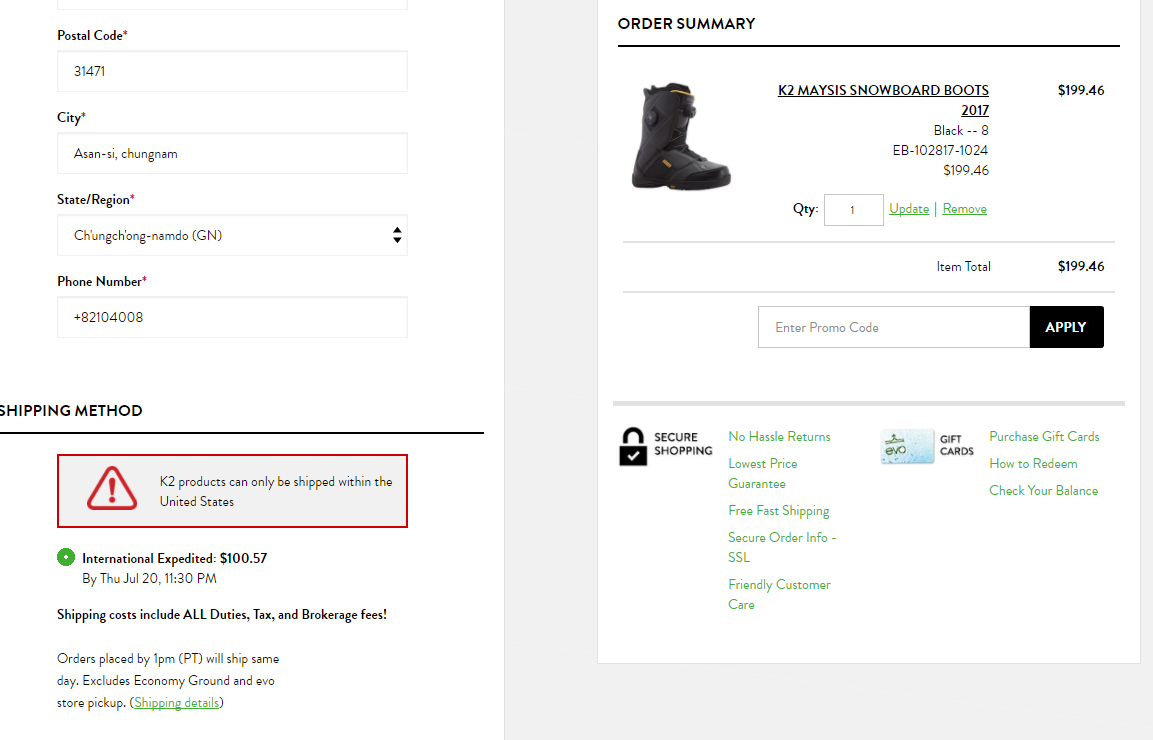
Task: Open the Purchase Gift Cards link
Action: (1044, 436)
